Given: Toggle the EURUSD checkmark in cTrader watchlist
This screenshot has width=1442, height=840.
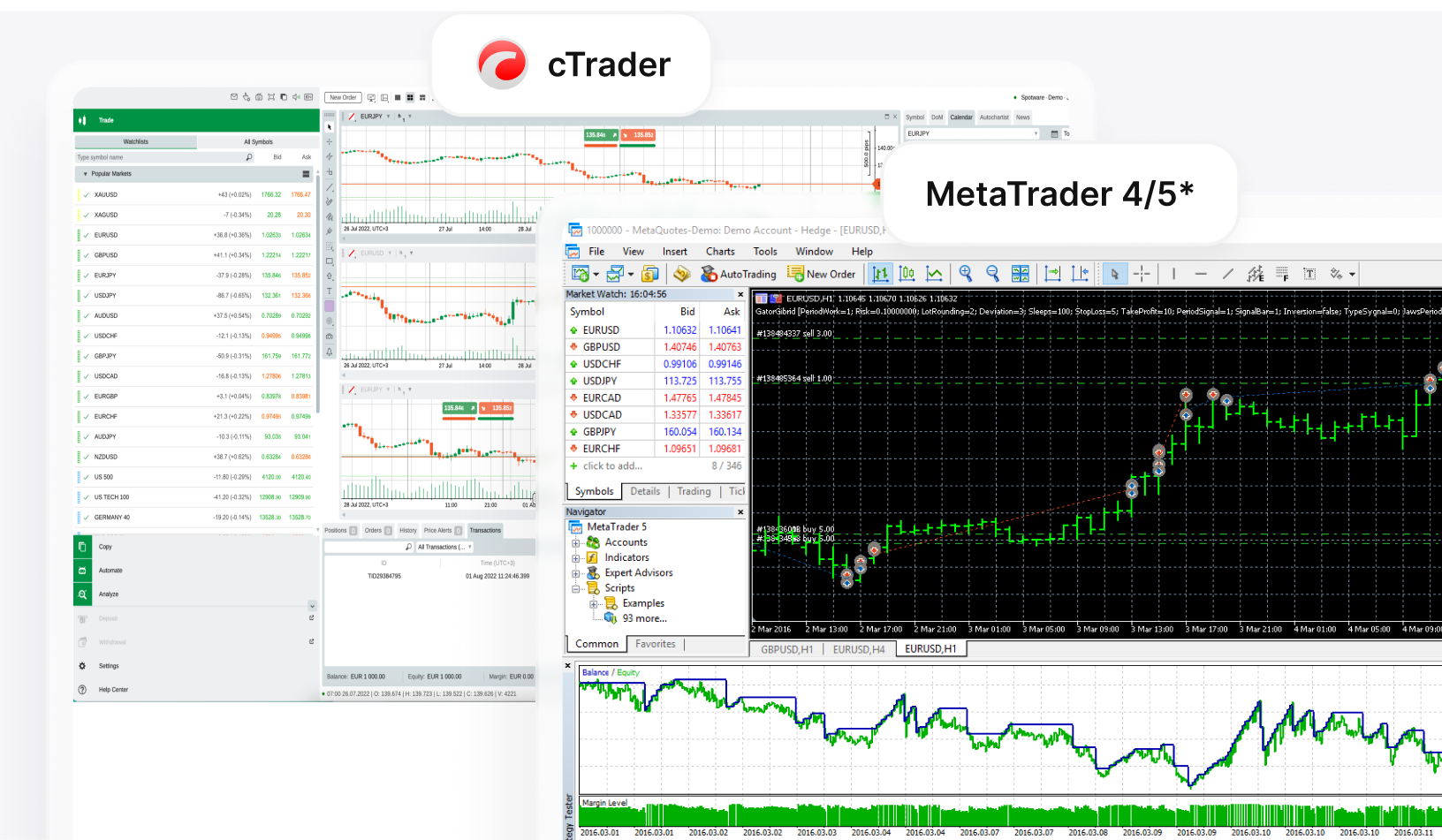Looking at the screenshot, I should 86,236.
